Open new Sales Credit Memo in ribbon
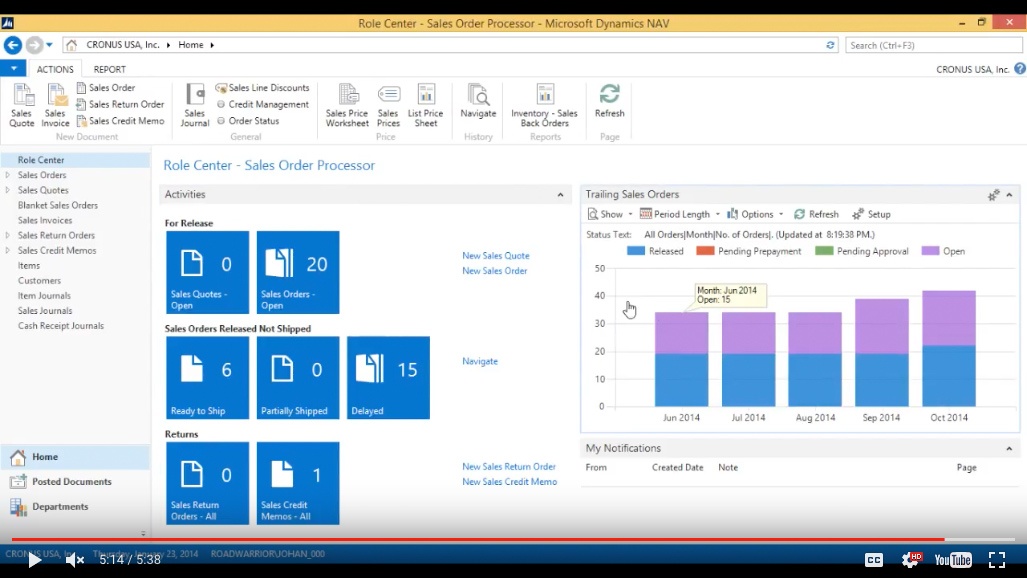Image resolution: width=1027 pixels, height=578 pixels. pos(120,121)
